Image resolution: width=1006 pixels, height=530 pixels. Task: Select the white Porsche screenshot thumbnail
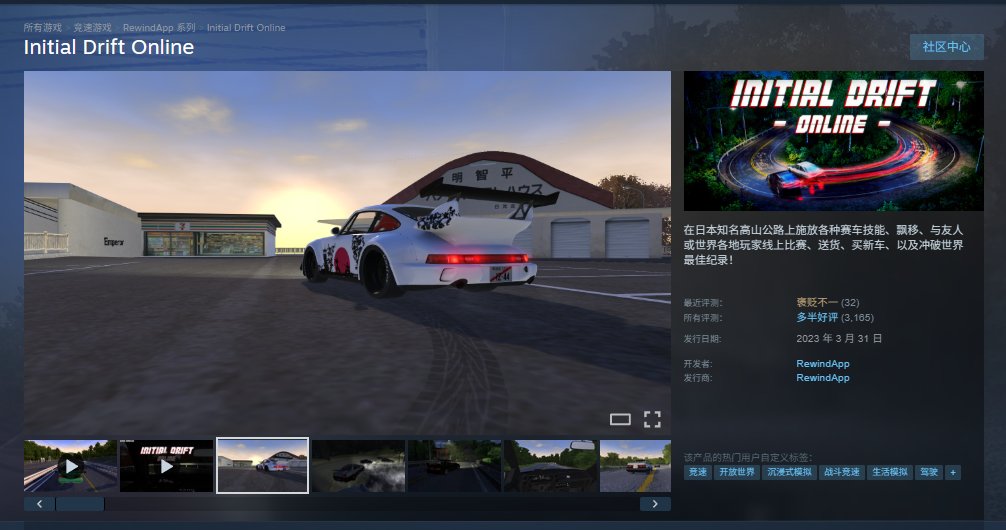click(262, 465)
